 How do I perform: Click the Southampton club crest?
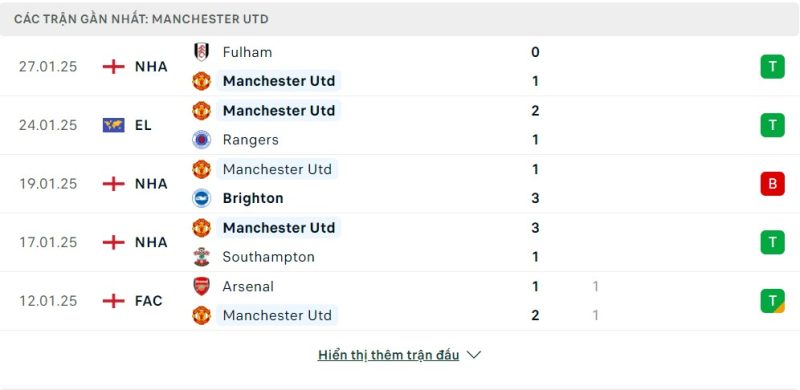202,257
